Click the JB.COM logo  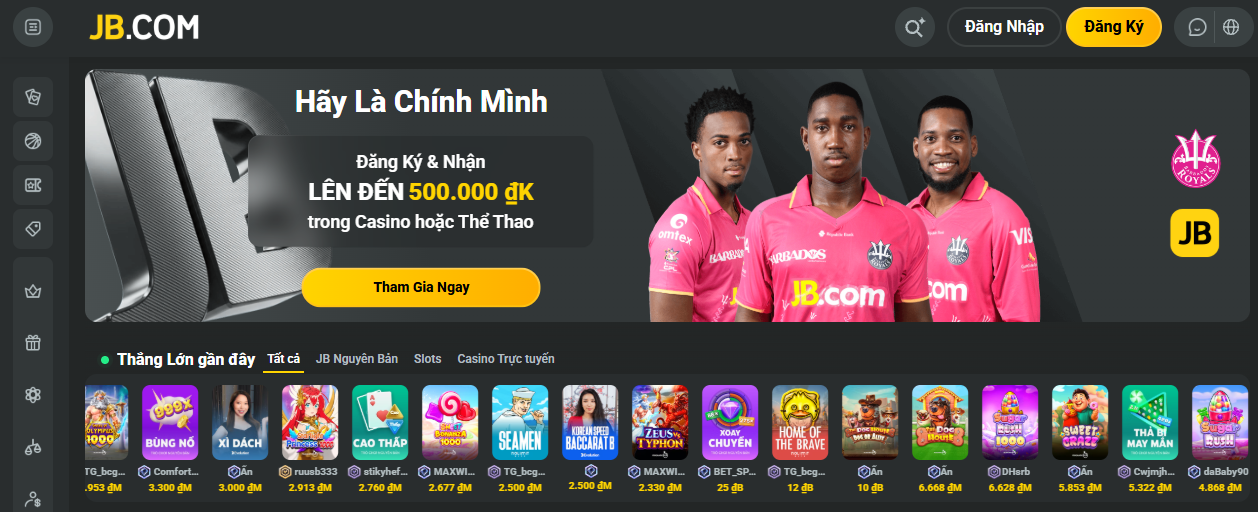[144, 27]
